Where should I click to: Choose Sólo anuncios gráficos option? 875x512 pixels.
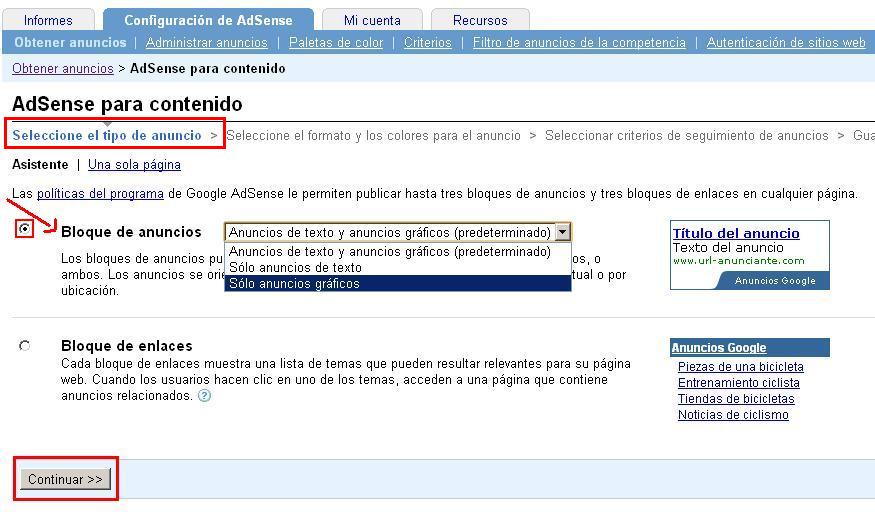click(397, 283)
